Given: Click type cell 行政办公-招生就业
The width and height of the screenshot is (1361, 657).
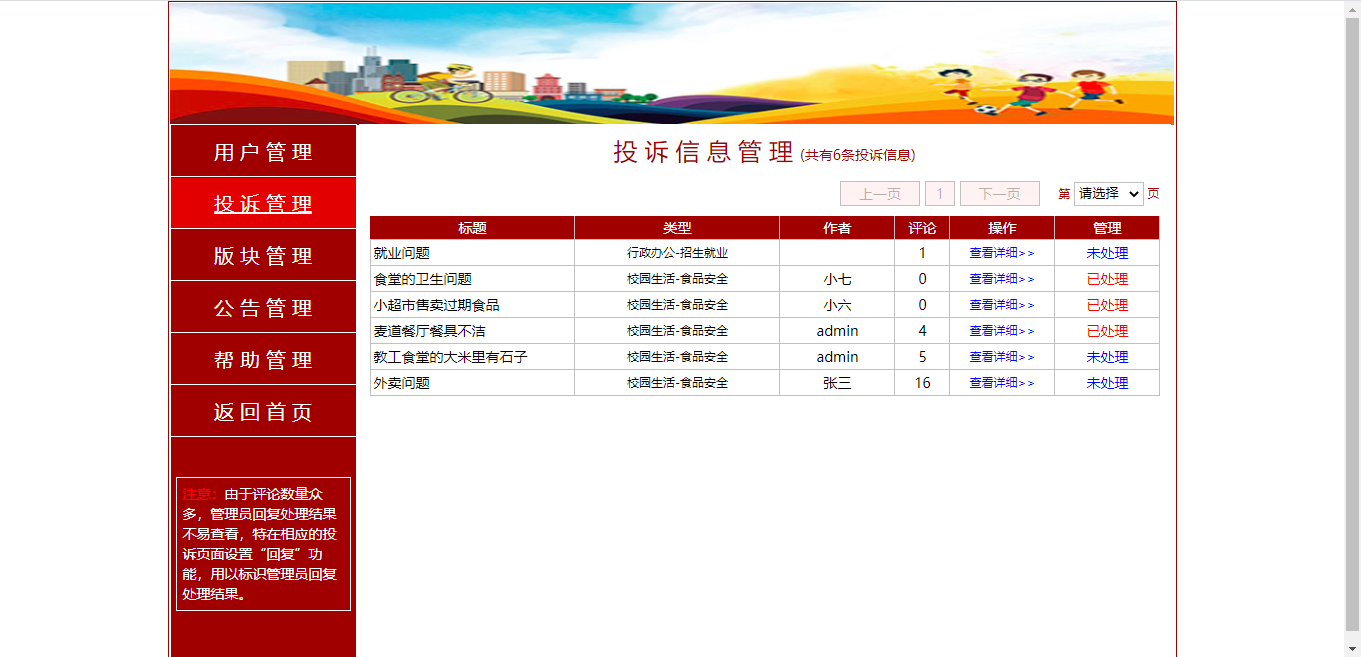Looking at the screenshot, I should pyautogui.click(x=677, y=253).
